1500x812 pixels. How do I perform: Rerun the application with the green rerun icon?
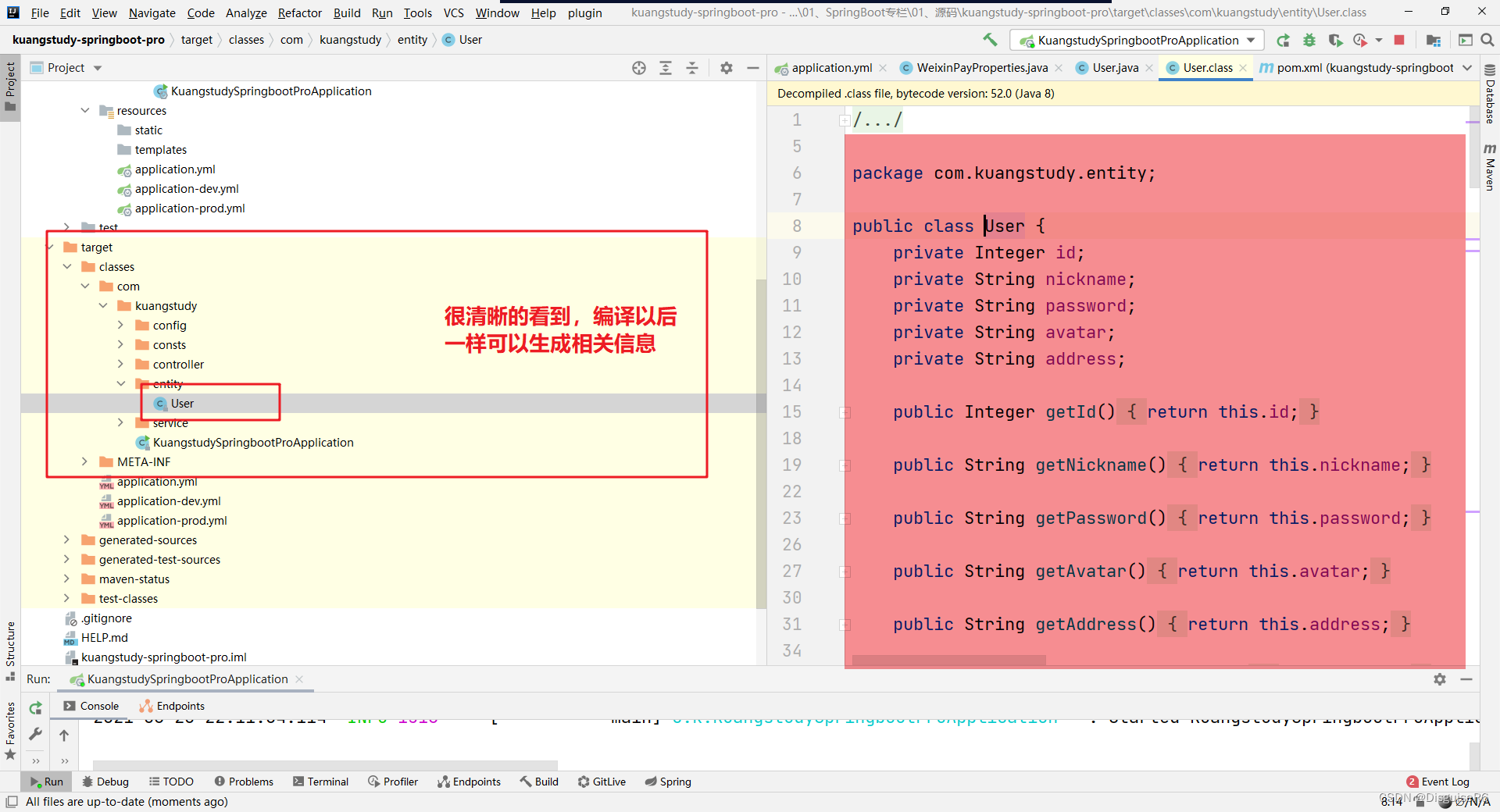point(1283,40)
